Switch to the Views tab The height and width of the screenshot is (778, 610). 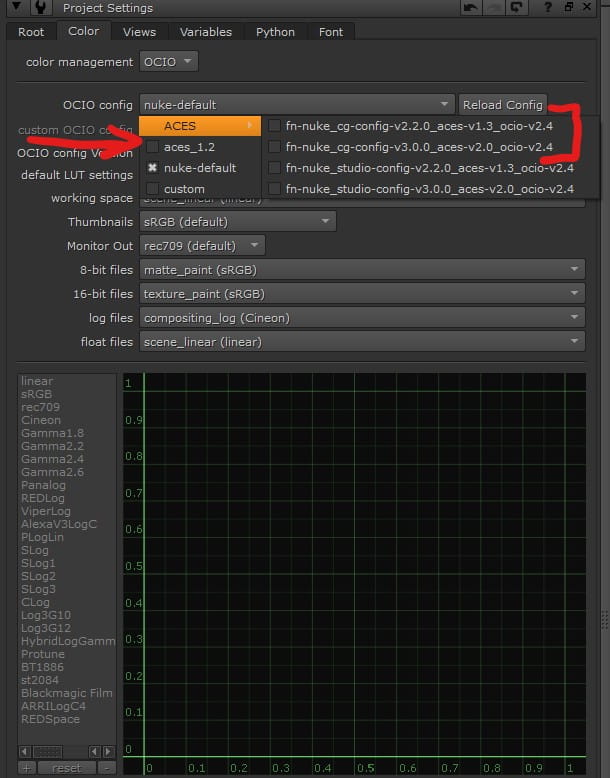click(139, 32)
